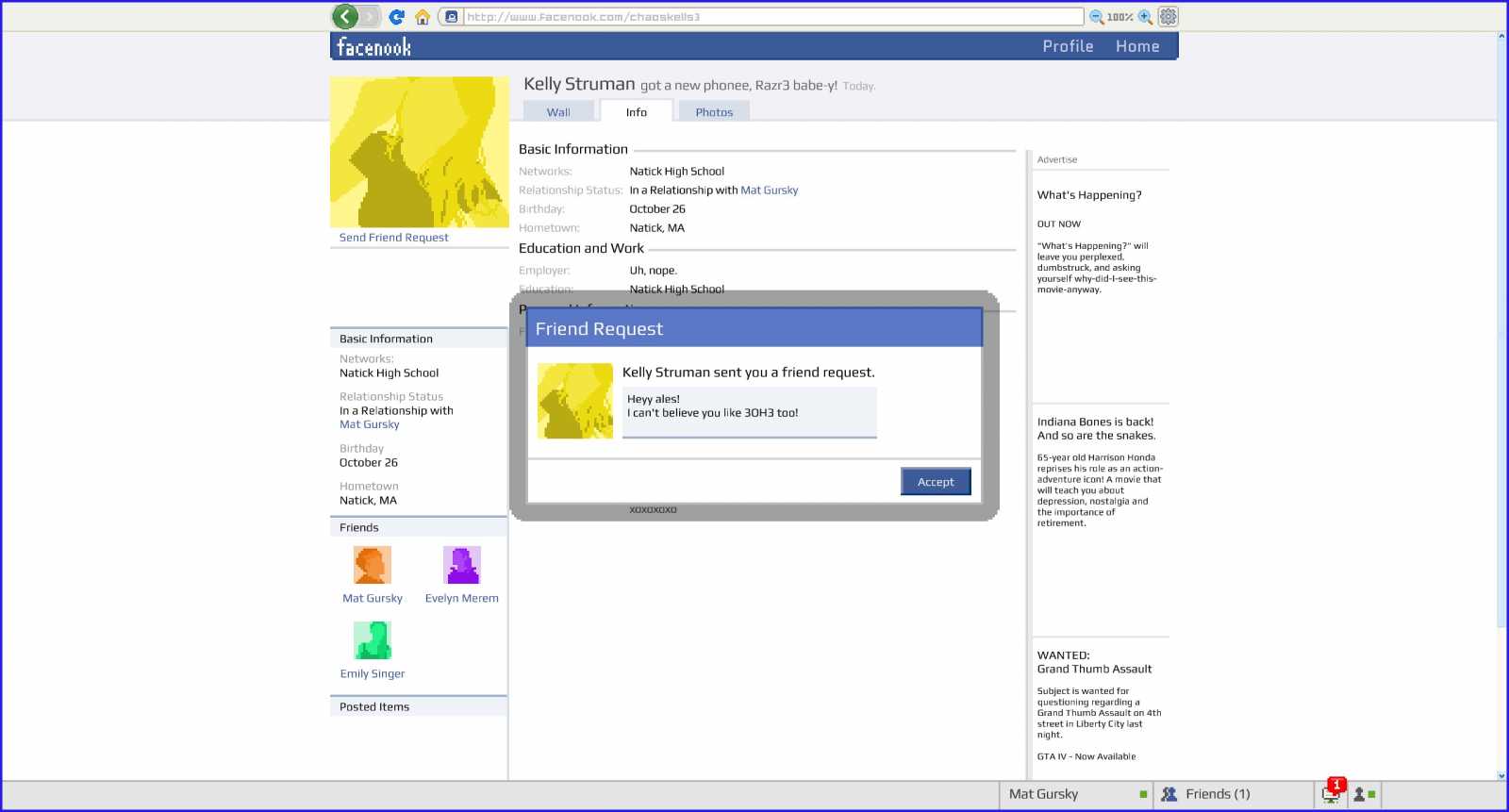
Task: Click the Friends people icon in bottom bar
Action: point(1169,795)
